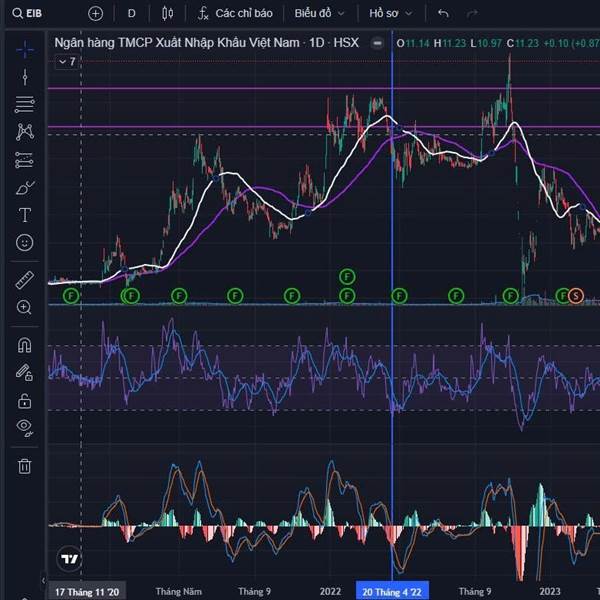Click the 2022 time axis label

pyautogui.click(x=330, y=591)
